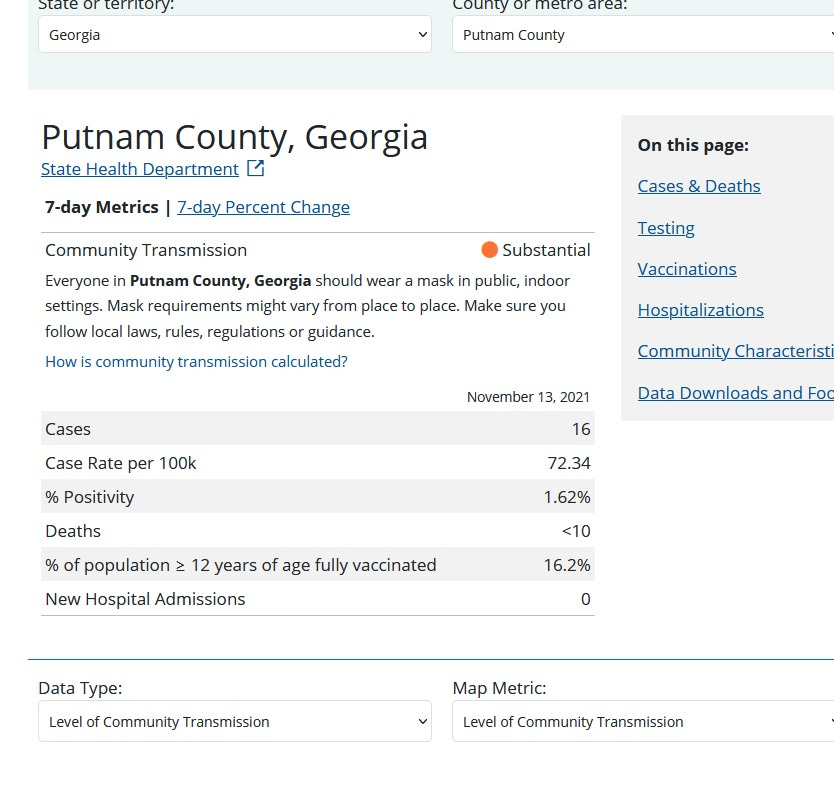The height and width of the screenshot is (794, 834).
Task: Click the orange Substantial transmission indicator dot
Action: pos(489,250)
